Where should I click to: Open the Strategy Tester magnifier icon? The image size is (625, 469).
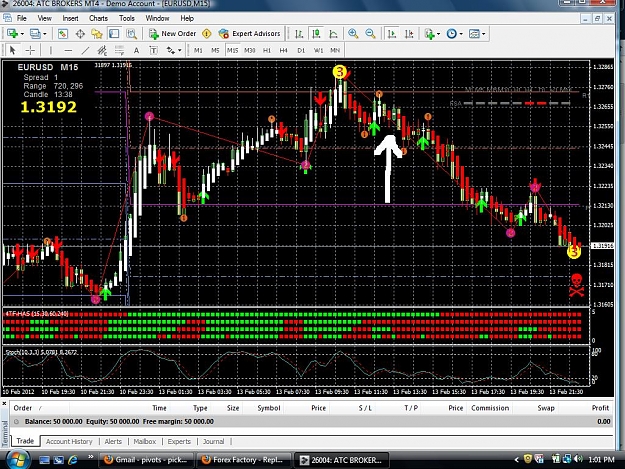tap(132, 34)
